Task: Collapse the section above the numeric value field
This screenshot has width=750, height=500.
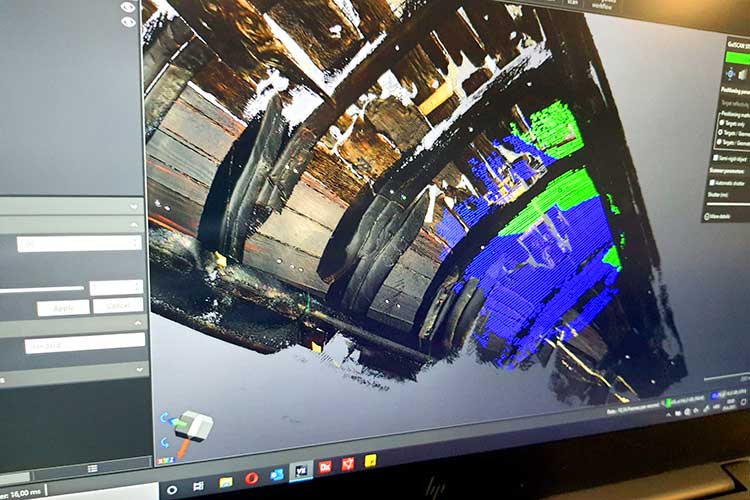Action: point(134,224)
